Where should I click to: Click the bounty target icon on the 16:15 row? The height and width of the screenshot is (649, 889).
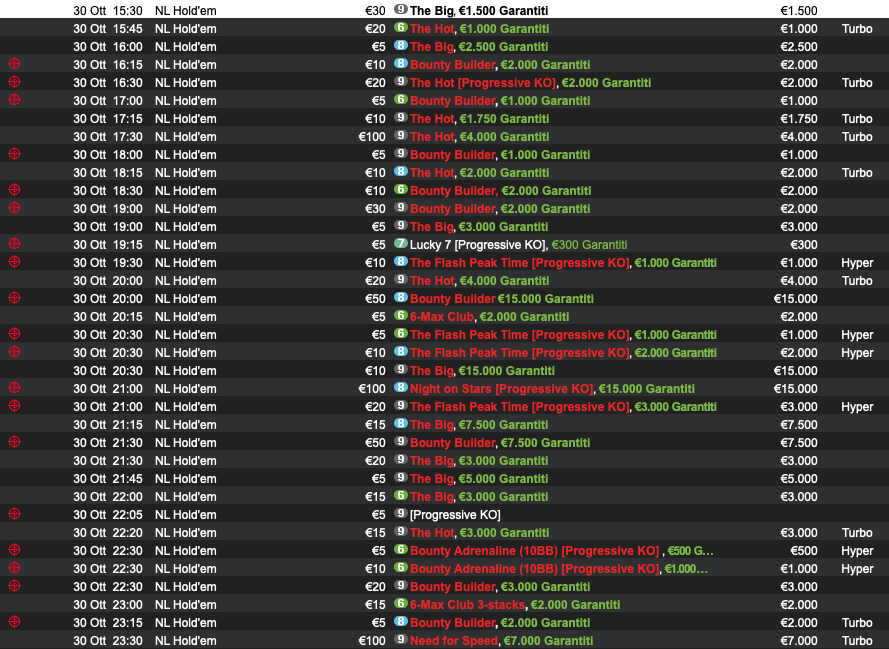(15, 64)
